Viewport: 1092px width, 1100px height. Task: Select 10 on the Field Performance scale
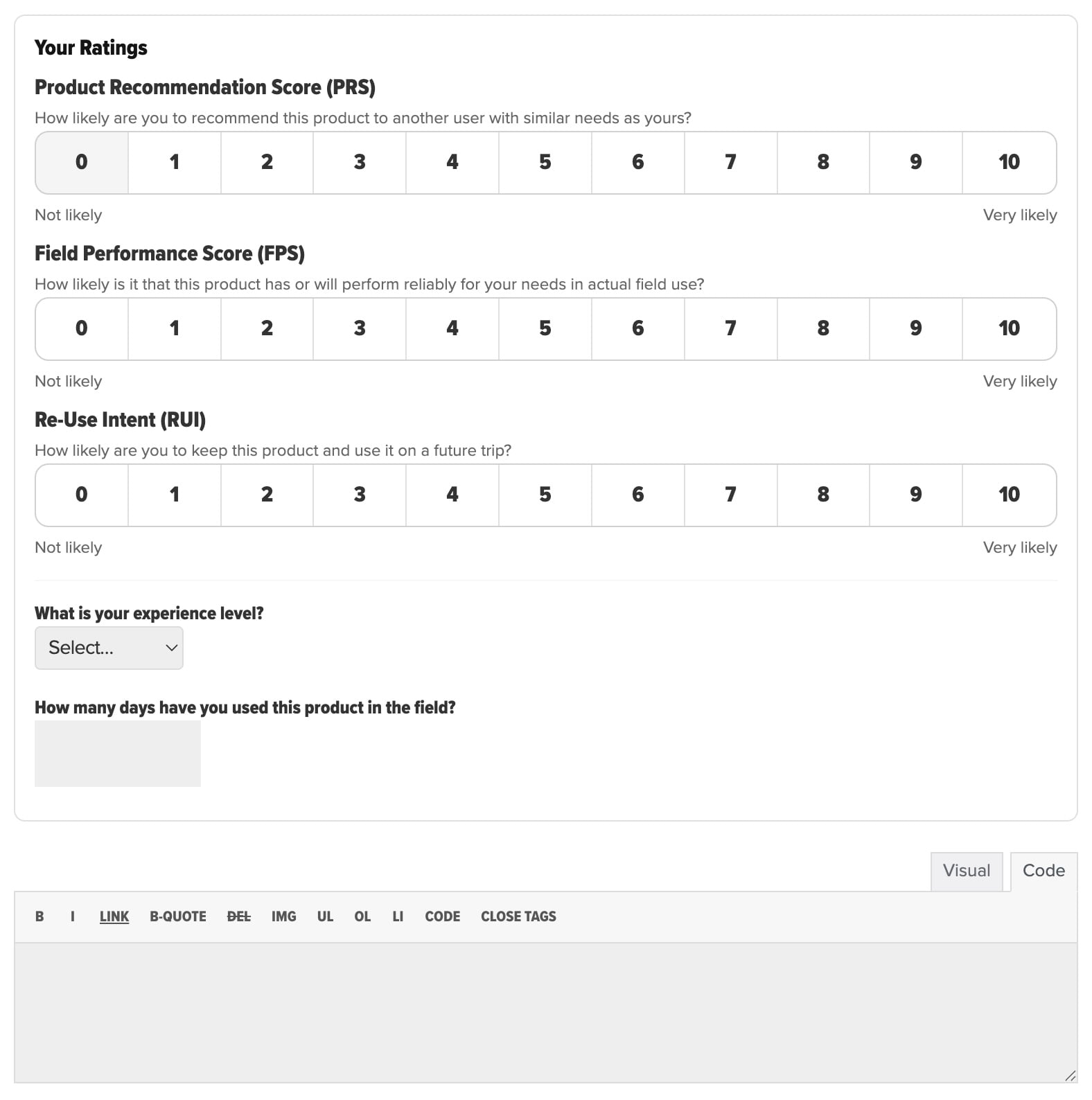(x=1008, y=328)
